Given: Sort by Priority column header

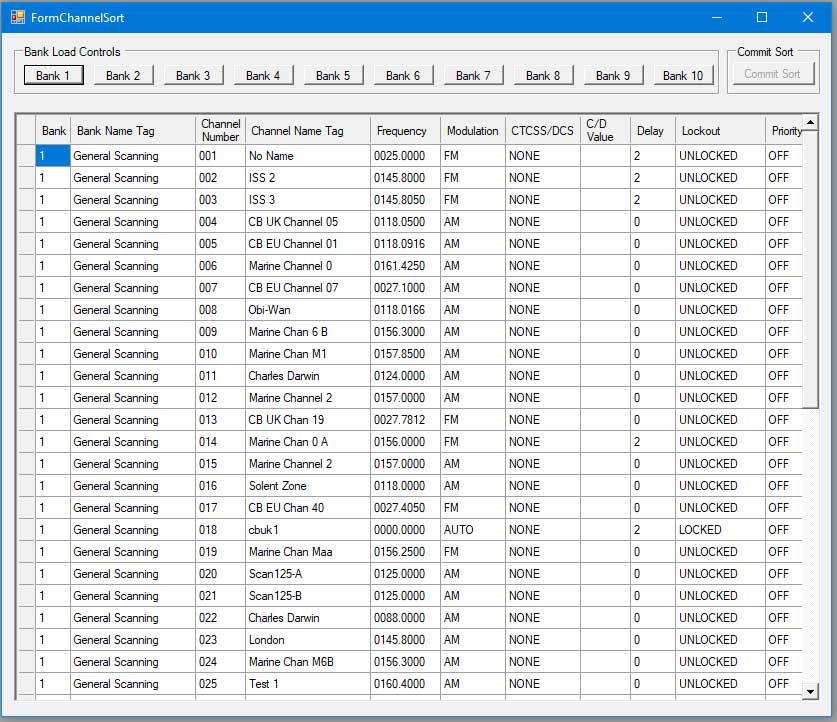Looking at the screenshot, I should (x=784, y=130).
